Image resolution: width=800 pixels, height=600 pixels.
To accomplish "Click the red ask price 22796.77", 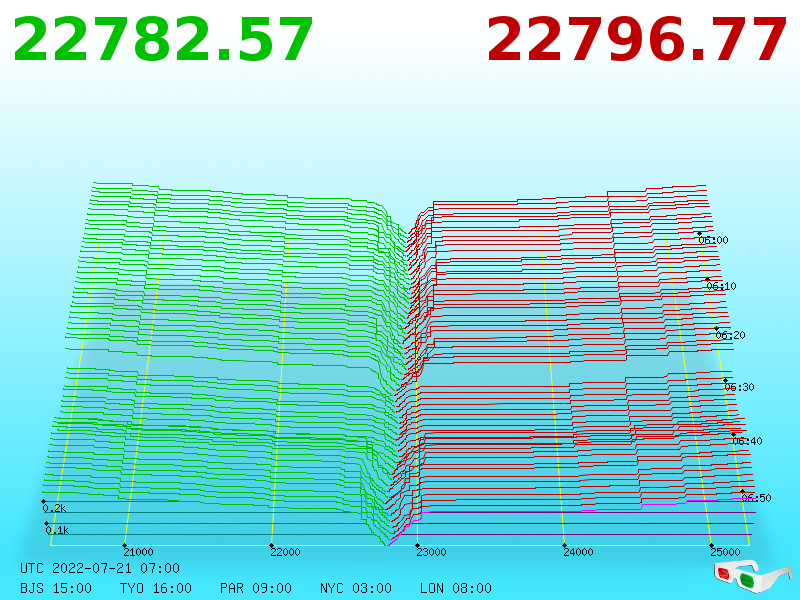I will click(x=637, y=40).
